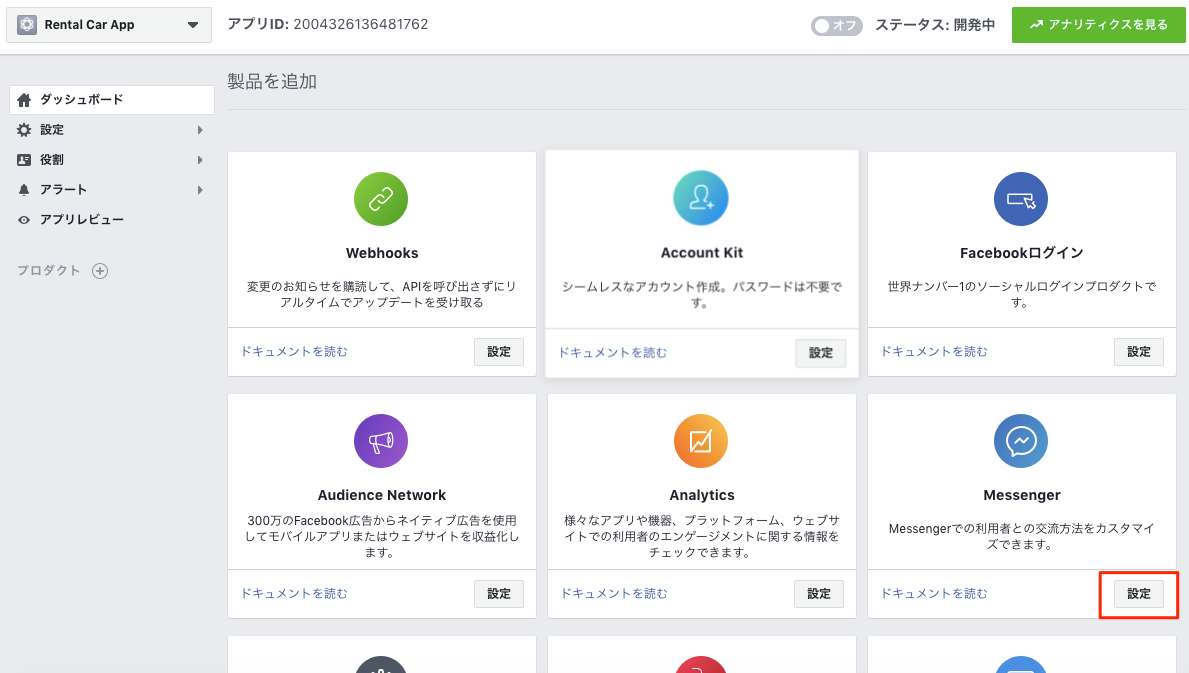Click the アプリレビュー eye icon
Screen dimensions: 1189x673
click(x=24, y=220)
